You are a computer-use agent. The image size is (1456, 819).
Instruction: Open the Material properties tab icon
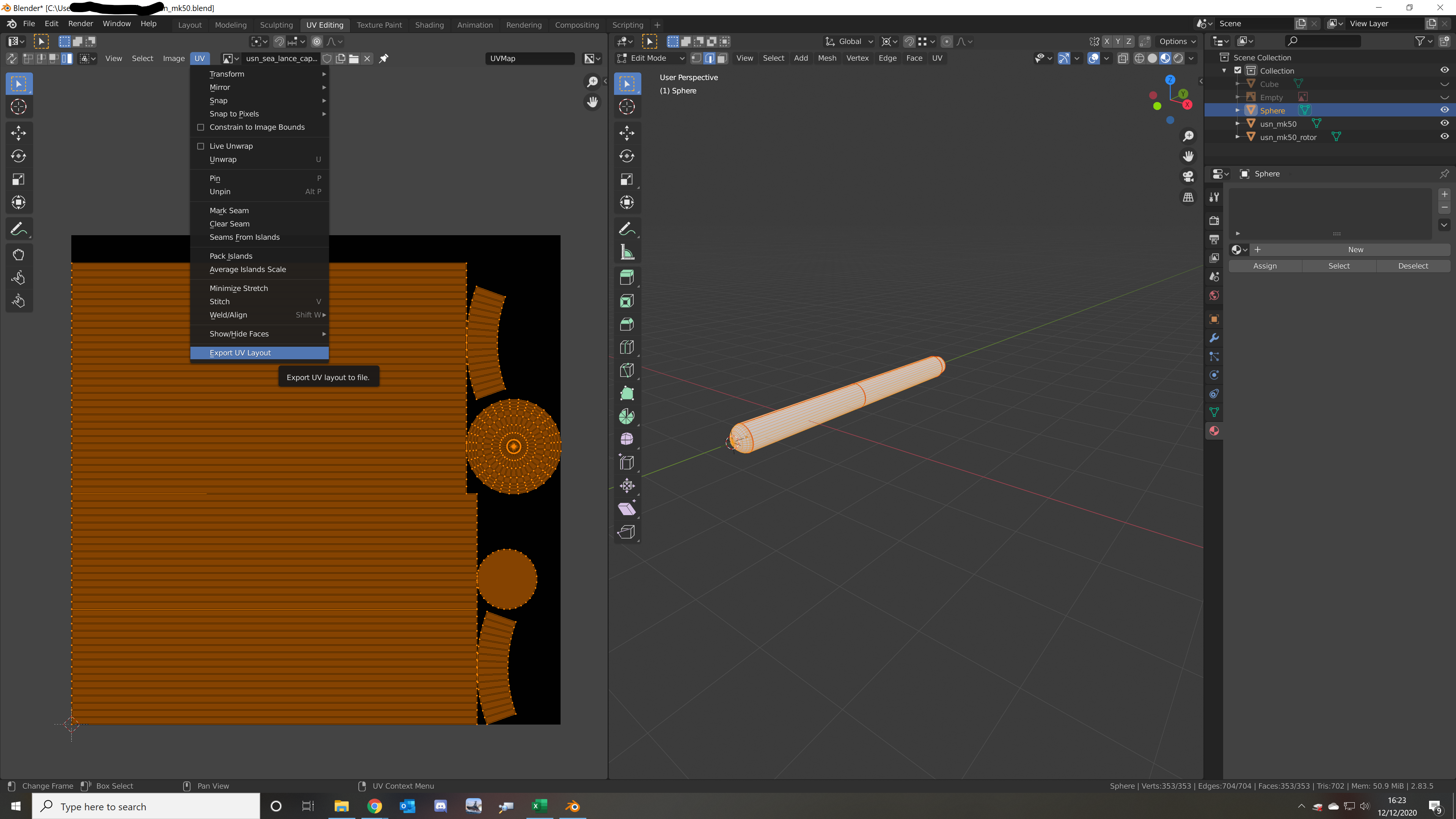tap(1214, 431)
